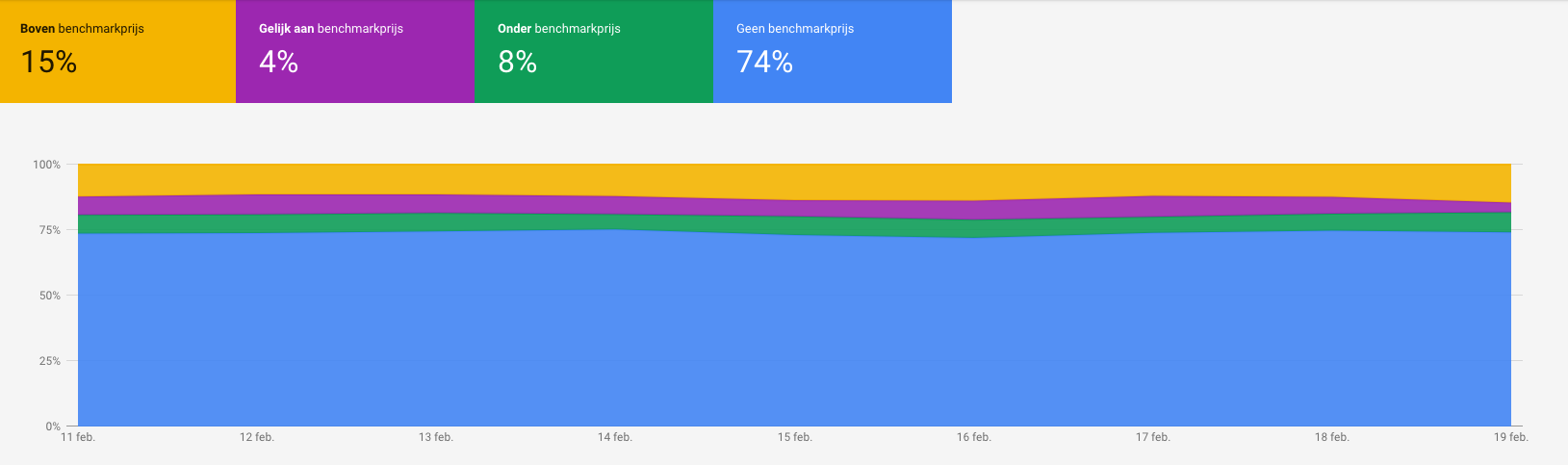The height and width of the screenshot is (465, 1568).
Task: Select the blue Geen benchmarkprijs card
Action: [833, 51]
